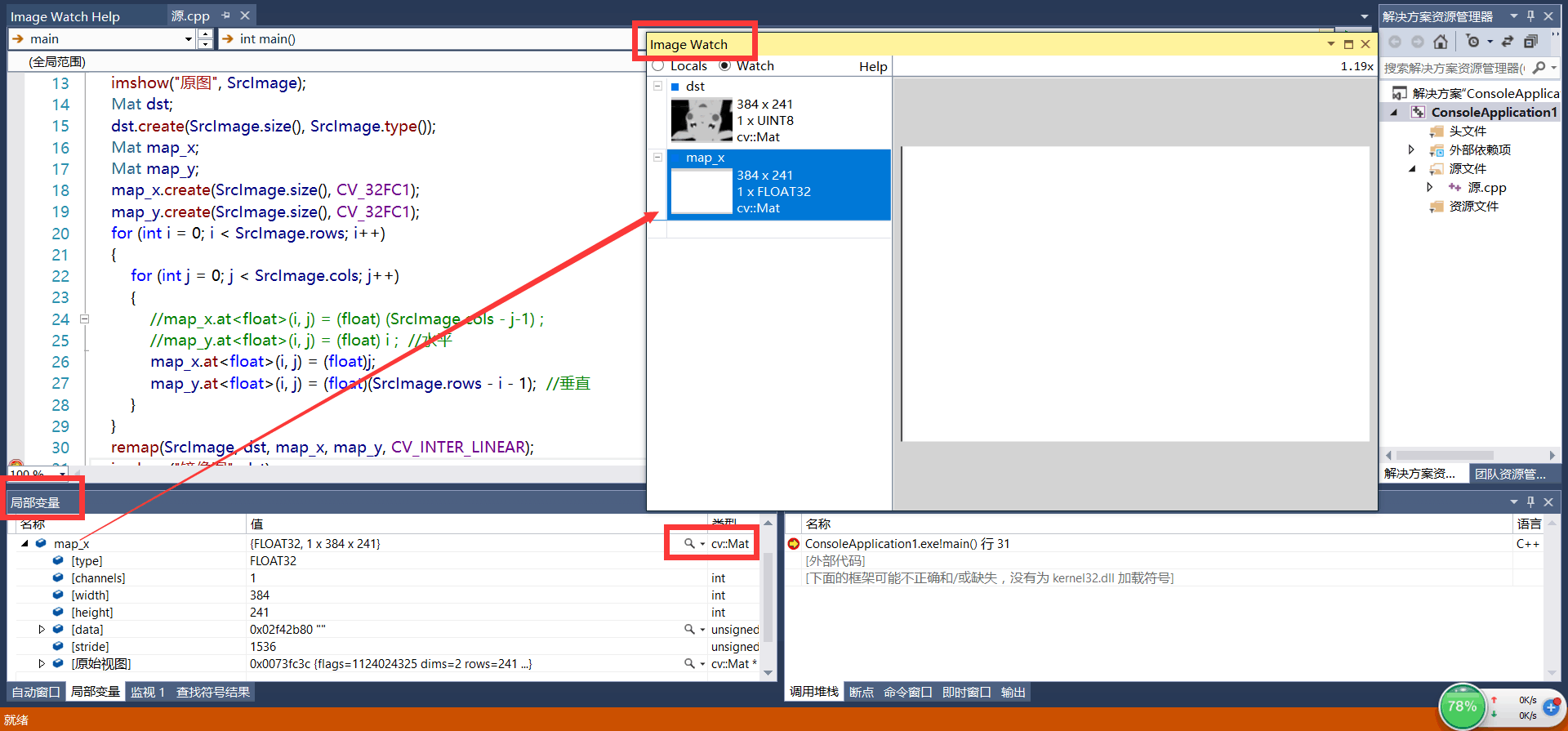Switch to the 查找符号结果 tab
The height and width of the screenshot is (731, 1568).
(213, 692)
